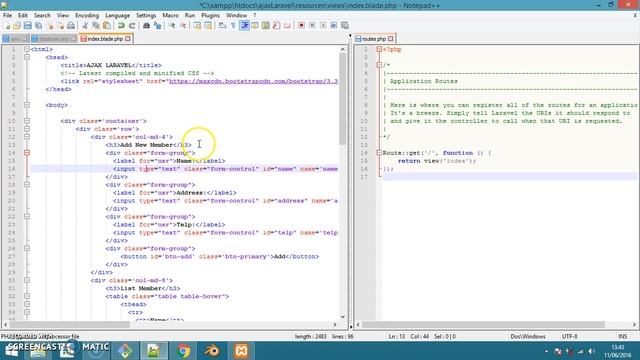640x360 pixels.
Task: Open the Document Map toolbar icon
Action: (x=266, y=26)
